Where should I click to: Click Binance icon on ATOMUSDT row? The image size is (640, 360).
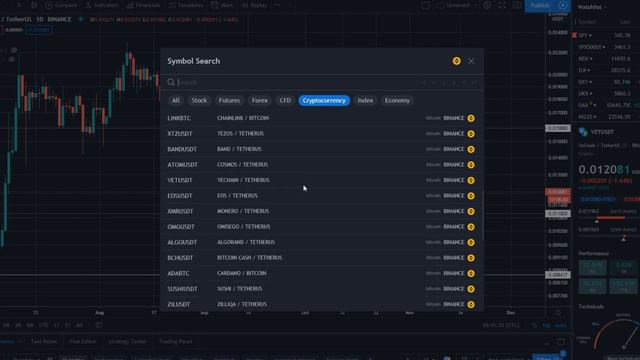(471, 164)
